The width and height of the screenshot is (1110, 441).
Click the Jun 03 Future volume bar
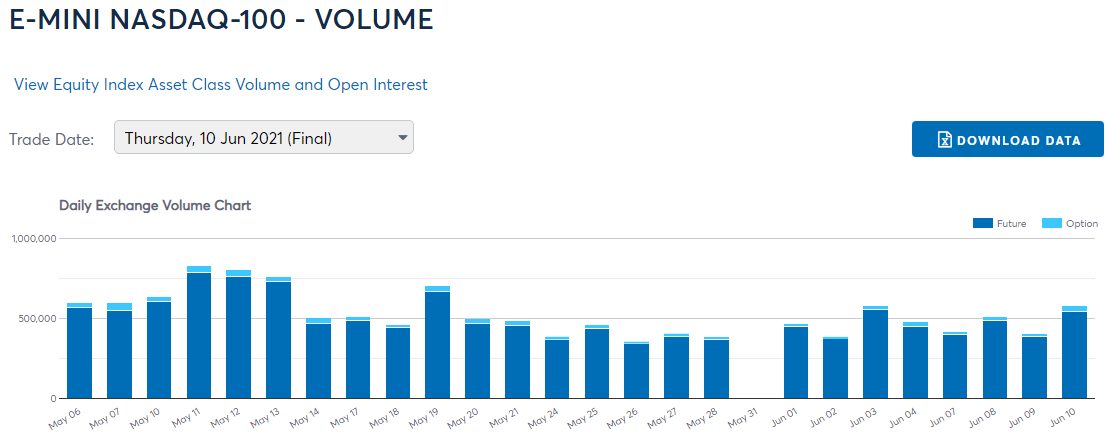[x=875, y=354]
